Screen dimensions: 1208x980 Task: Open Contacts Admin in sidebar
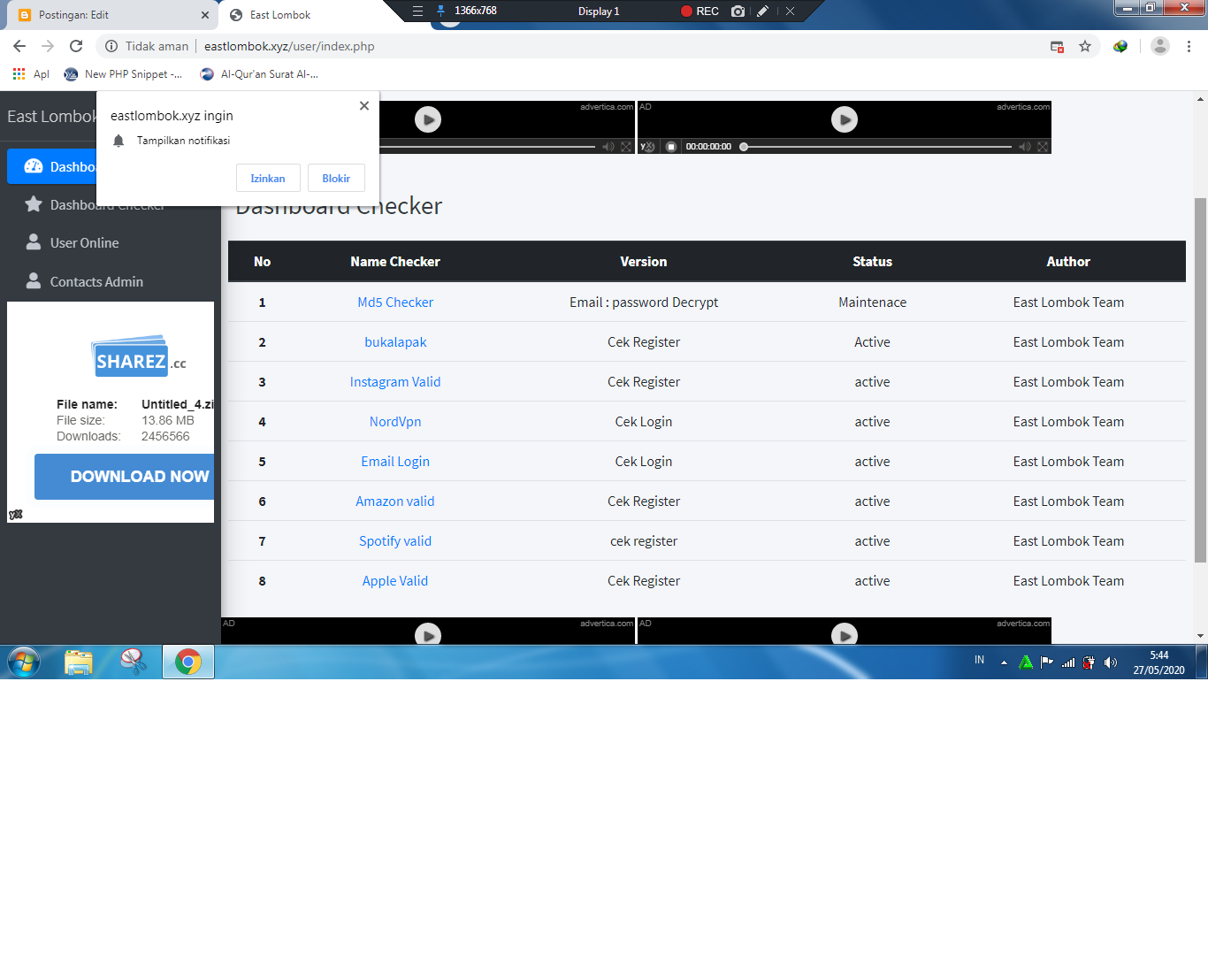96,281
